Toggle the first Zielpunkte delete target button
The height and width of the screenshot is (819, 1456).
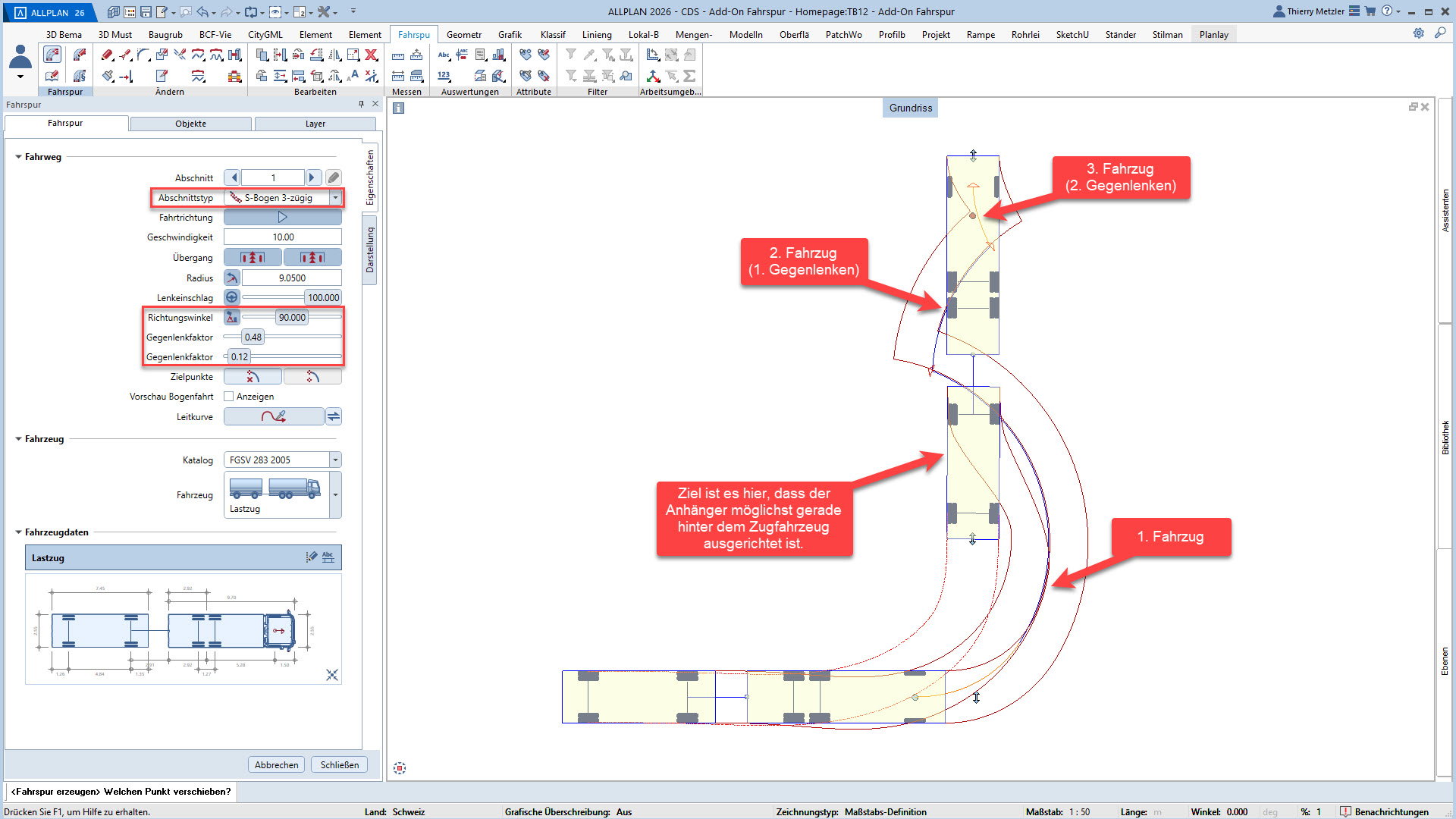click(x=253, y=377)
